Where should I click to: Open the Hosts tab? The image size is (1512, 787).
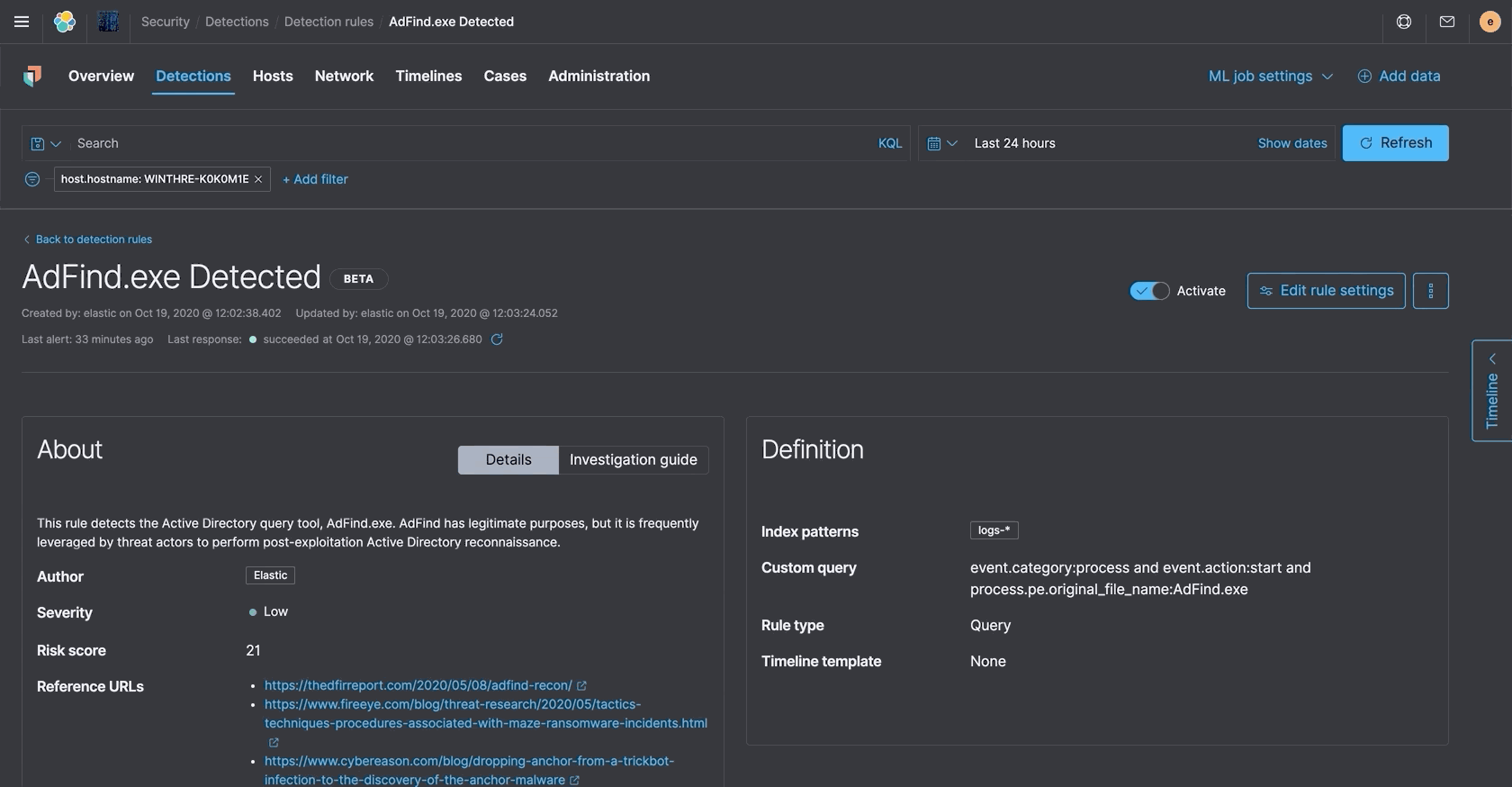click(x=273, y=77)
